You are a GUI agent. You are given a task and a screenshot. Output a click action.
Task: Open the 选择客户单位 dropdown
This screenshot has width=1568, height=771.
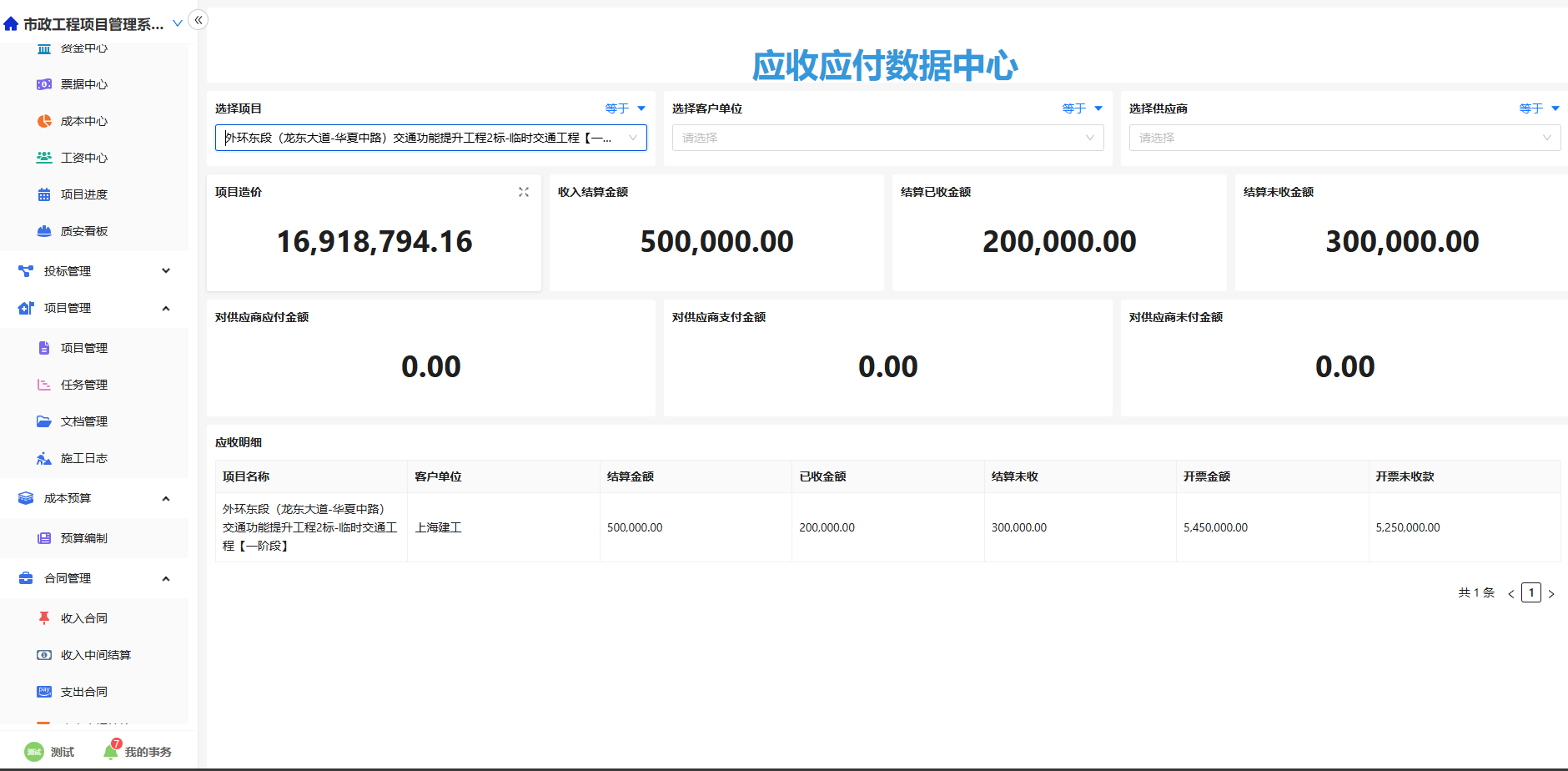pos(887,138)
